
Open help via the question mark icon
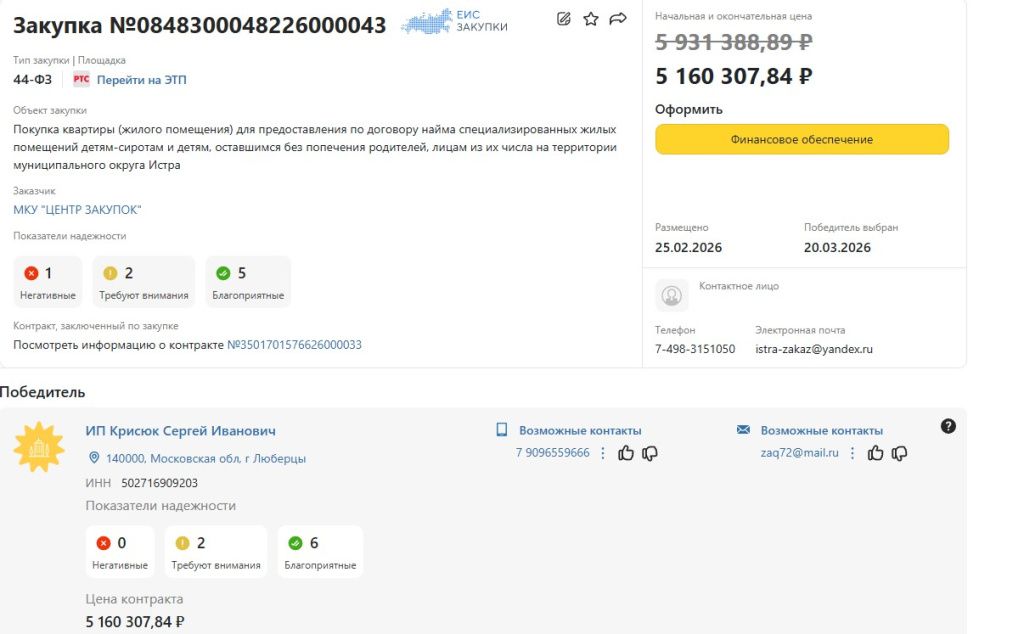[947, 426]
